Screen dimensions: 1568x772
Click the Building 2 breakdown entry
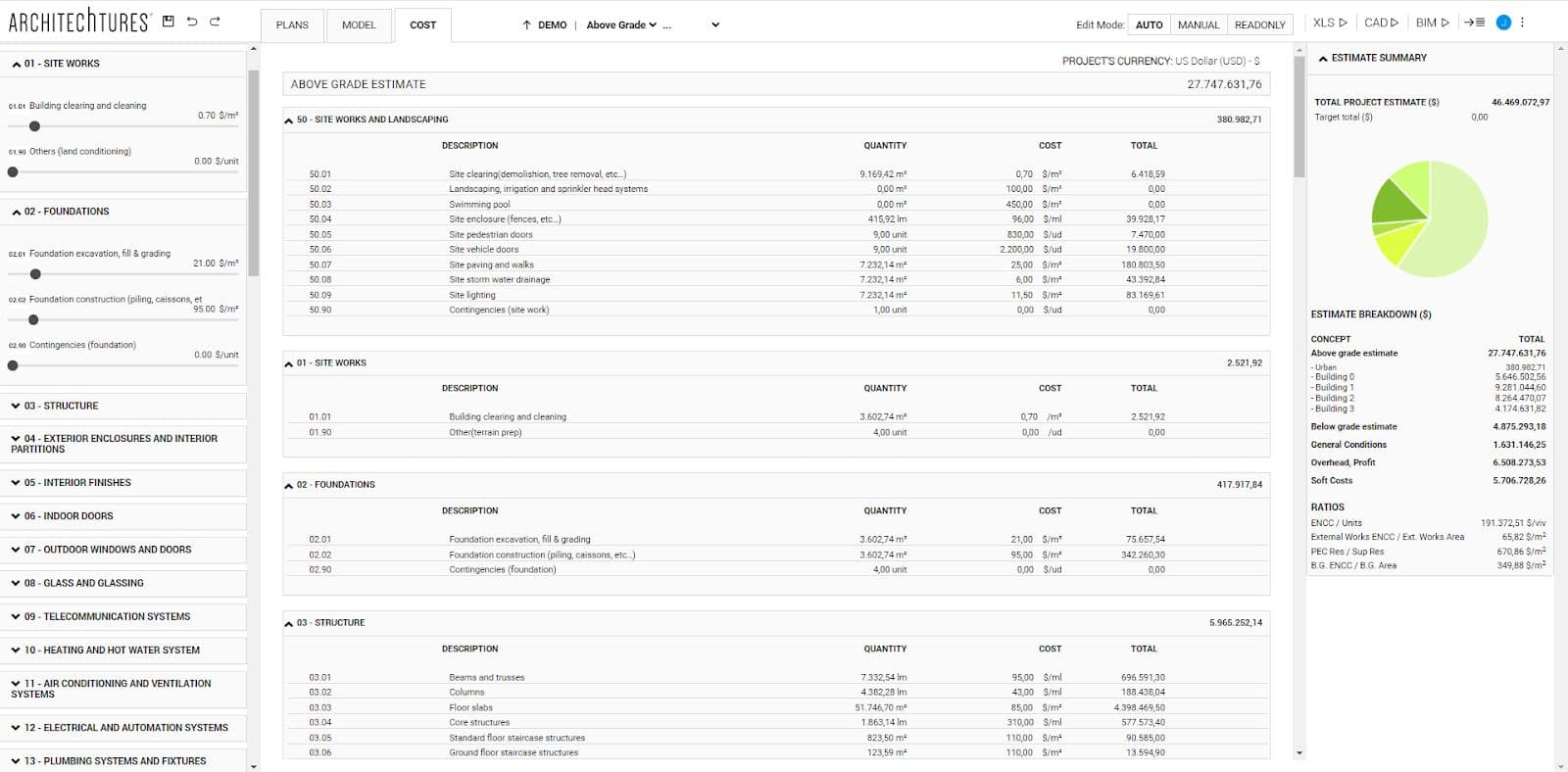click(1428, 399)
